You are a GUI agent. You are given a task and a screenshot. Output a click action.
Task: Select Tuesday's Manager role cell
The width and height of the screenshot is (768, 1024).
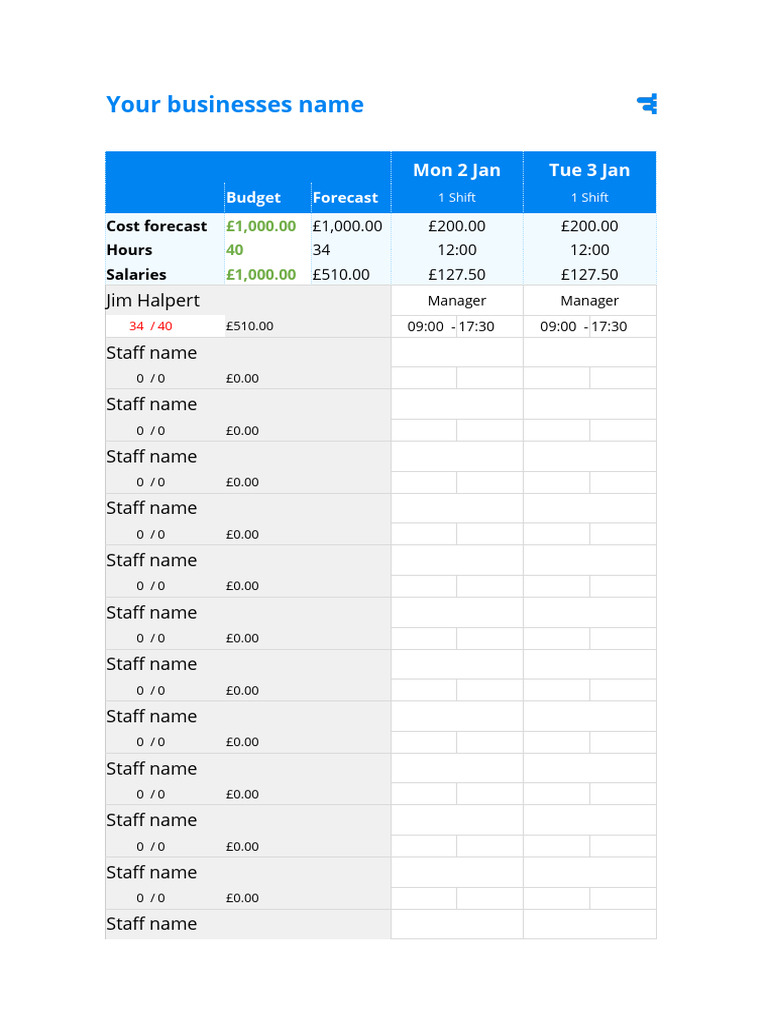(x=590, y=300)
